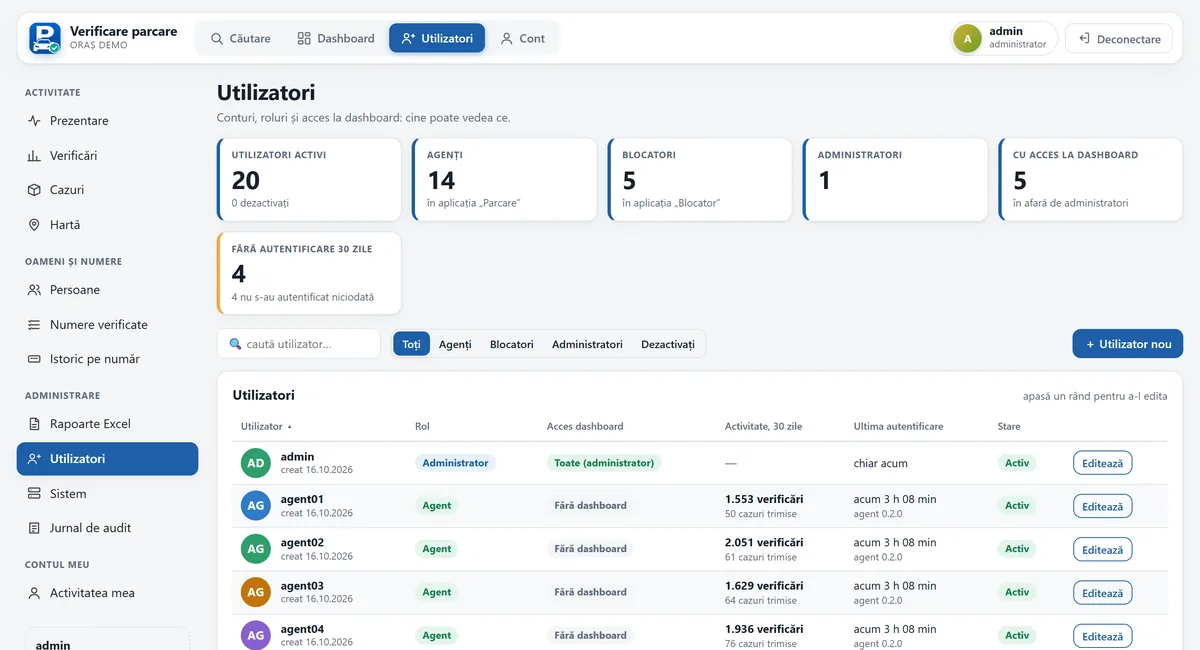Select the Toți filter tab
1200x650 pixels.
(x=412, y=344)
